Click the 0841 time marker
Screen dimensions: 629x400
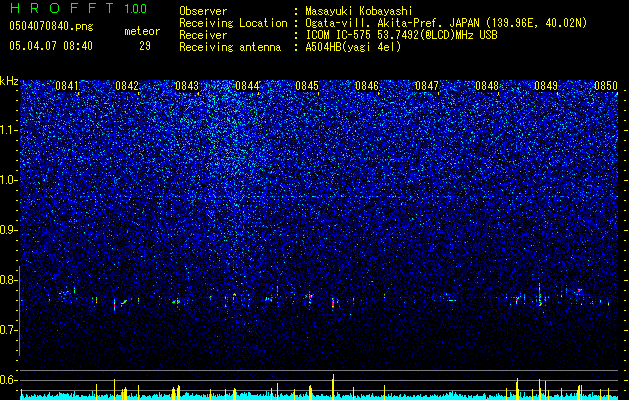67,86
